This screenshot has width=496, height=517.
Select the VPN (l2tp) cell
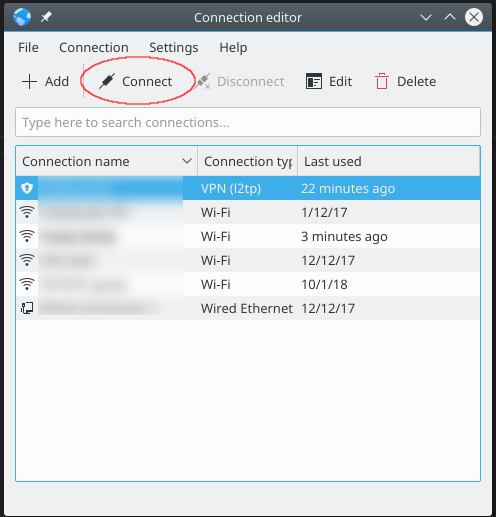[231, 188]
